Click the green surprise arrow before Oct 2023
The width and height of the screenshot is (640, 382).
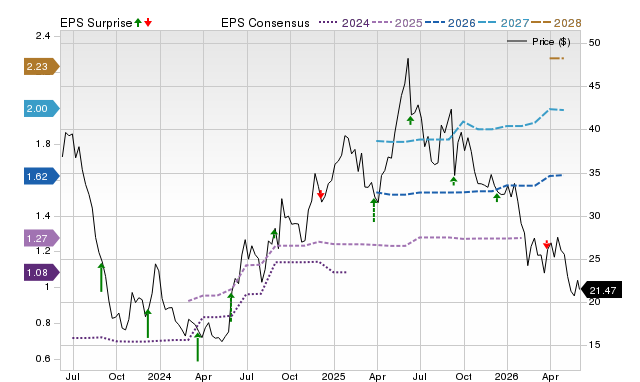pyautogui.click(x=101, y=277)
